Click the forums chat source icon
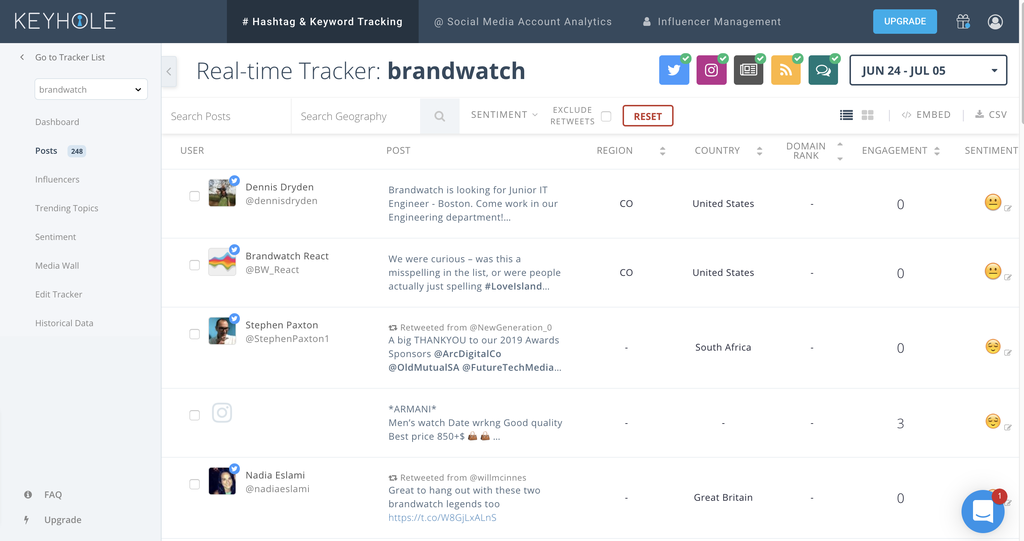This screenshot has width=1024, height=541. [823, 71]
